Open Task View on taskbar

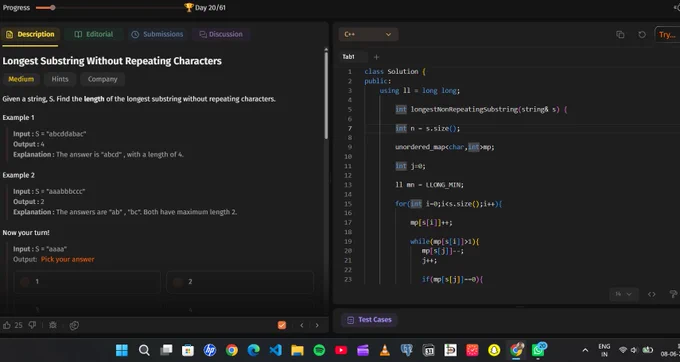tap(166, 350)
